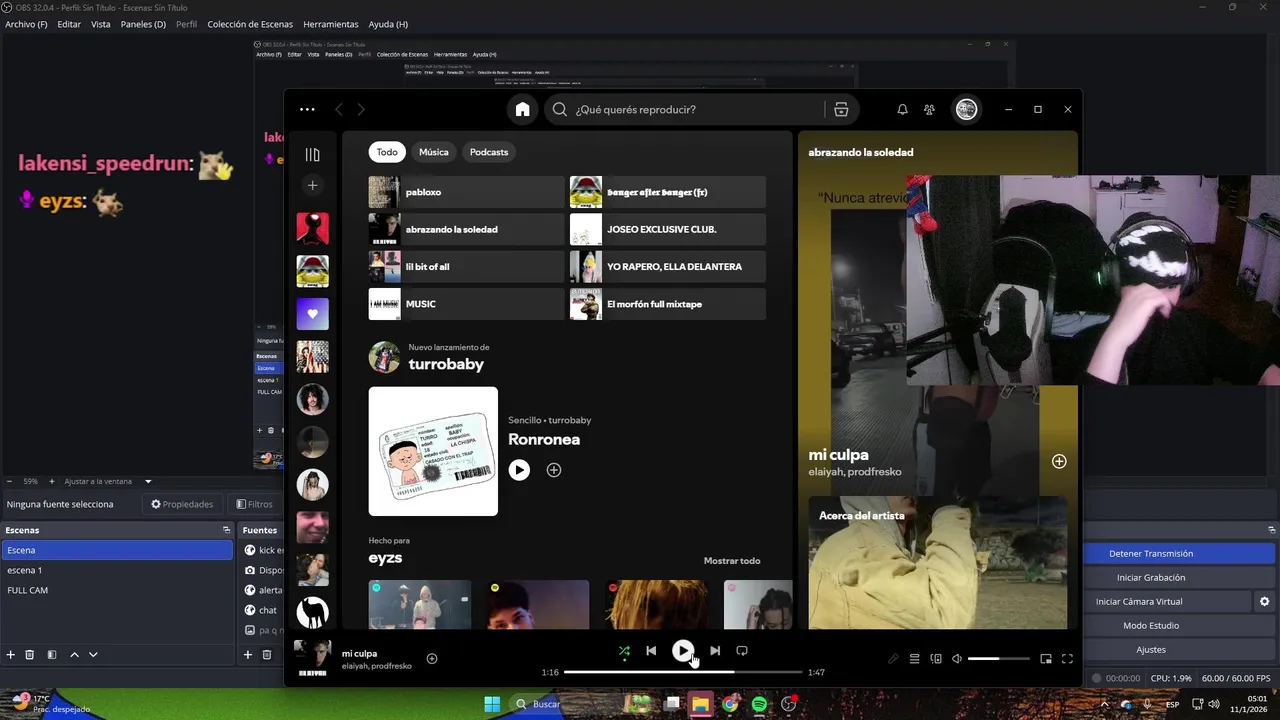Add Ronronea to library with plus icon

554,470
